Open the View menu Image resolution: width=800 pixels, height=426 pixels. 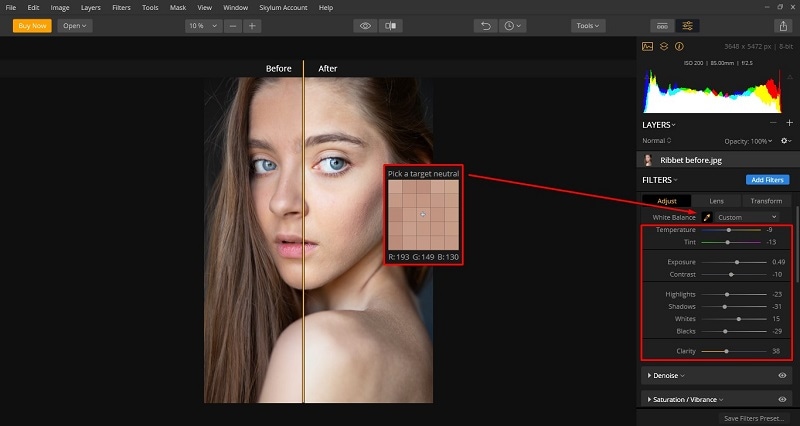[x=205, y=8]
